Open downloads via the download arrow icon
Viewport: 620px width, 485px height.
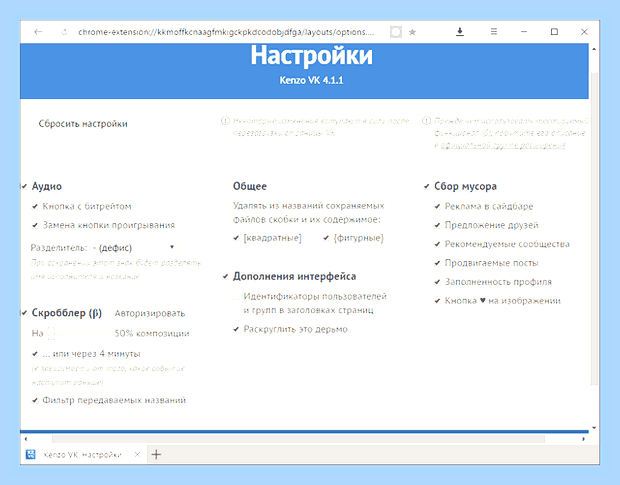point(459,32)
